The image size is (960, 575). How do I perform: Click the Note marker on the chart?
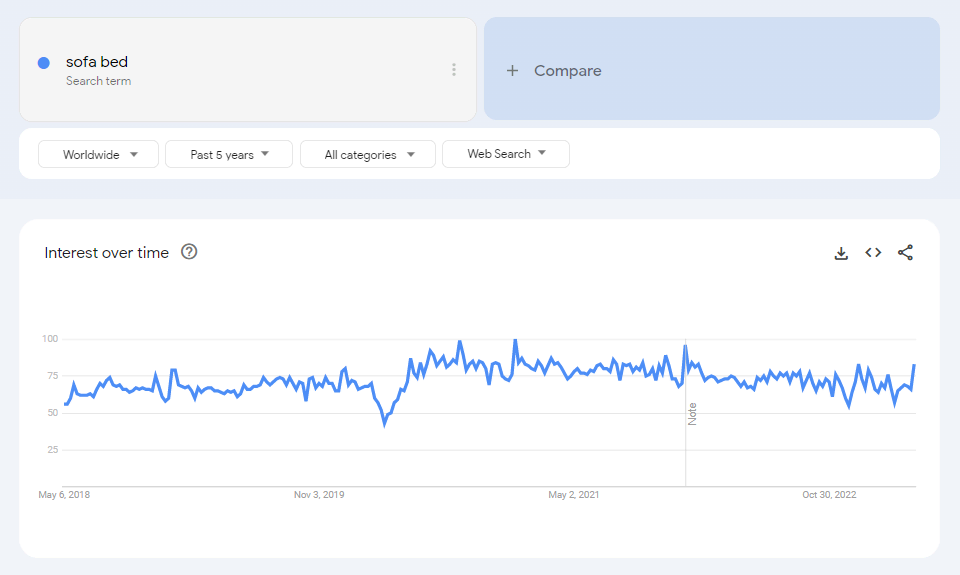[x=692, y=413]
